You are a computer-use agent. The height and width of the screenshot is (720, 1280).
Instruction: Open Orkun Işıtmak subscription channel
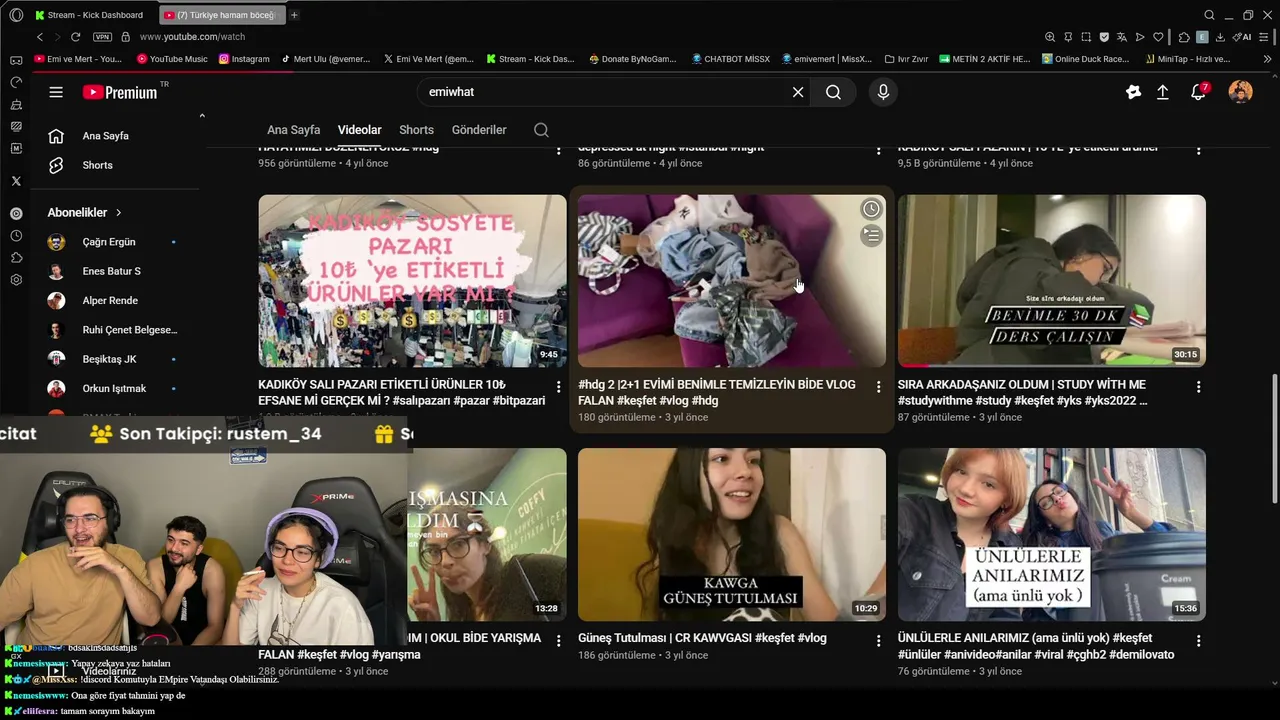[x=113, y=388]
